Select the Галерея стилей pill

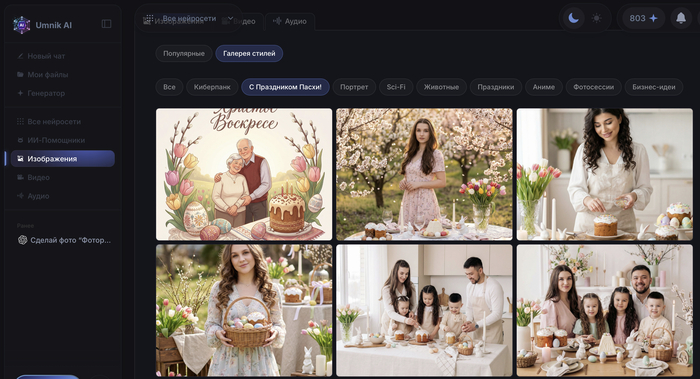(249, 54)
